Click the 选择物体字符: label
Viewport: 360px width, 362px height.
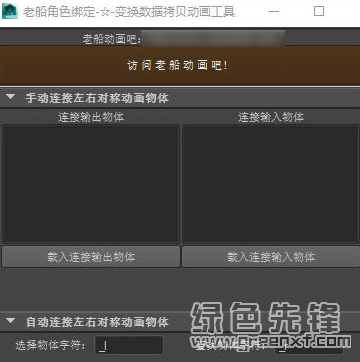[51, 345]
